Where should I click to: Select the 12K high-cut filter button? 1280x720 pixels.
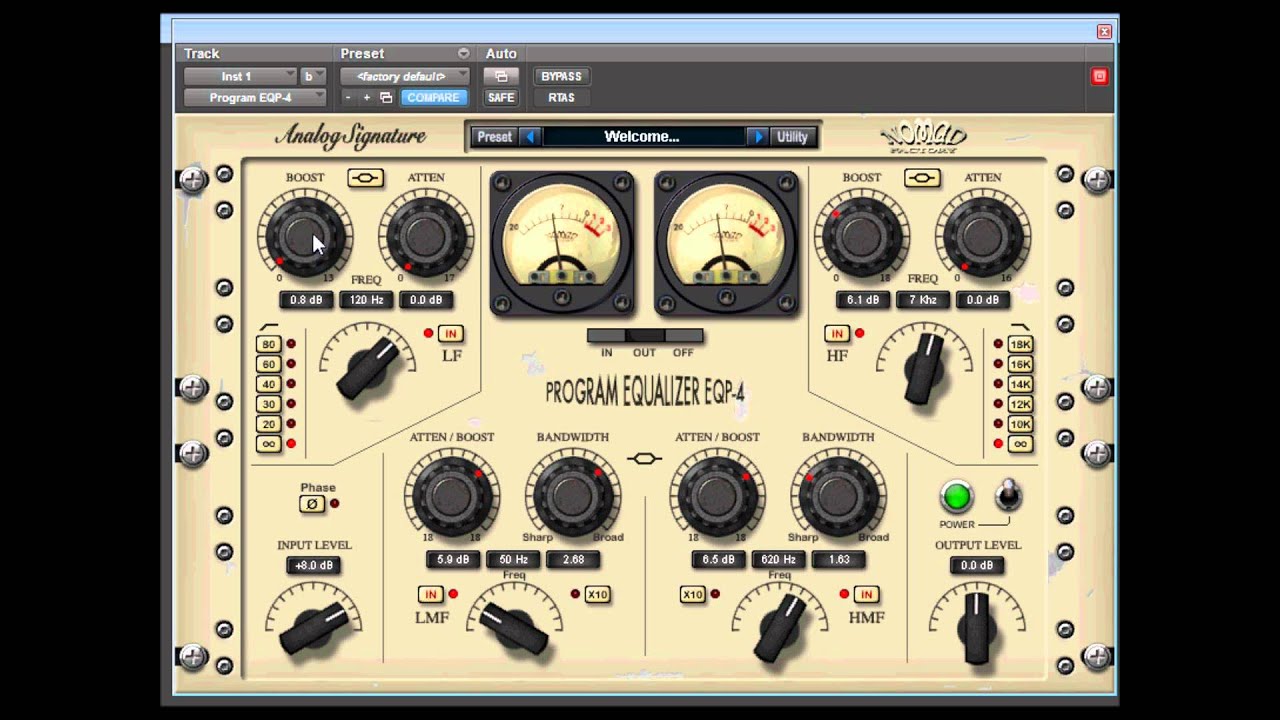(x=1020, y=404)
